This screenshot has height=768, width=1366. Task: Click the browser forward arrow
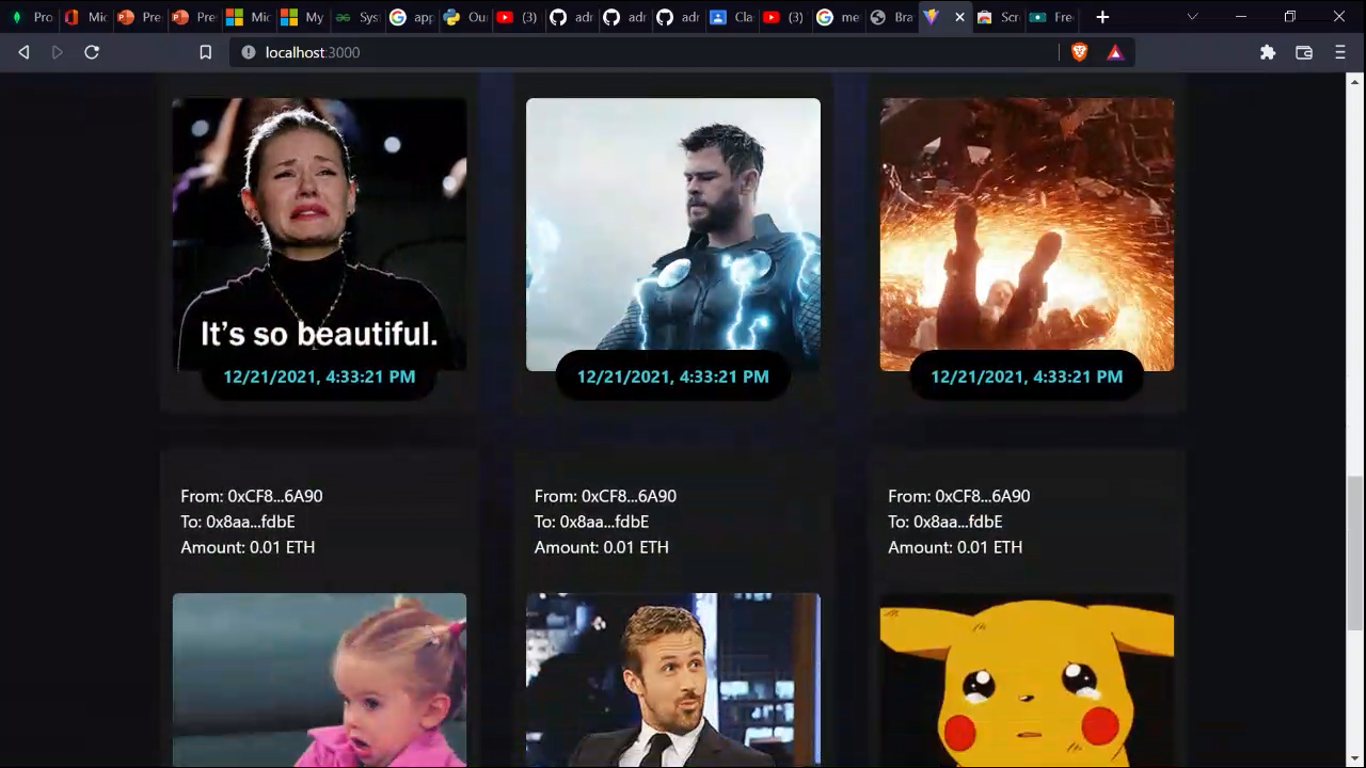(x=57, y=52)
